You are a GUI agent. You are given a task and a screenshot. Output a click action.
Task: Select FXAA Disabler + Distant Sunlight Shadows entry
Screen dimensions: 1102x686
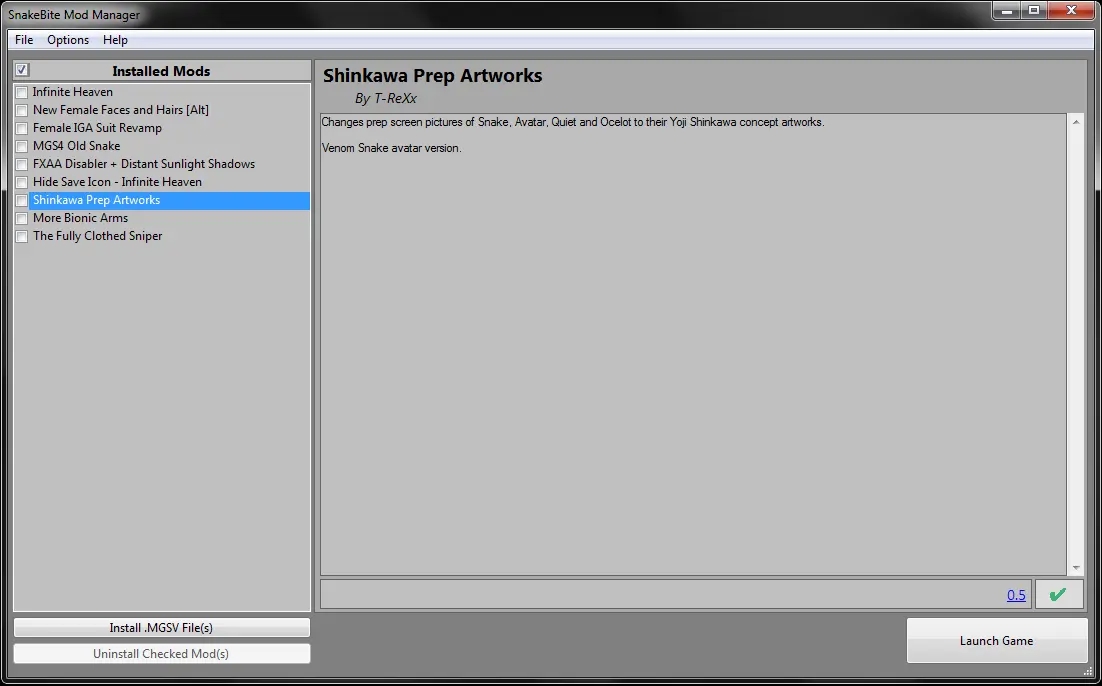[x=144, y=164]
